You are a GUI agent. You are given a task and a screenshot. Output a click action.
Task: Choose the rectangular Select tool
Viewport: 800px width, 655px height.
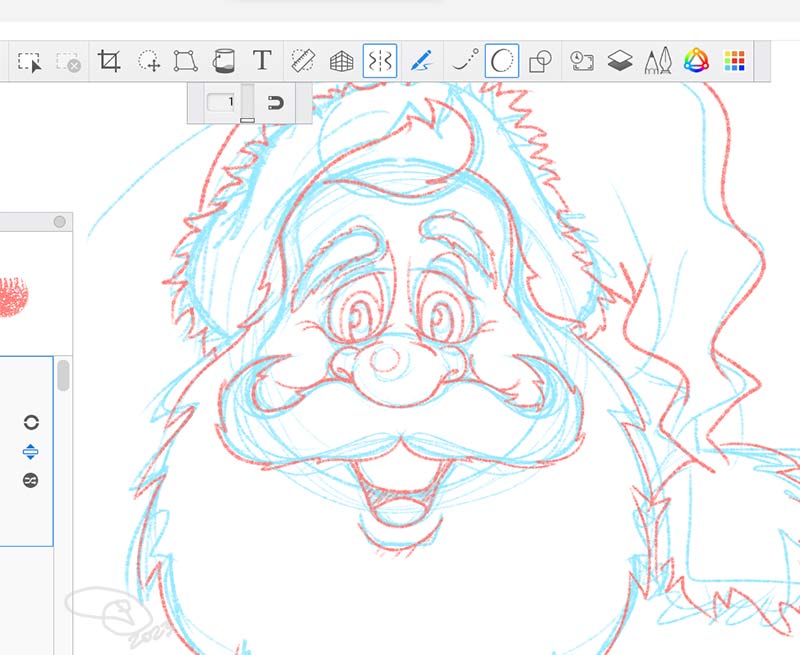(x=30, y=62)
